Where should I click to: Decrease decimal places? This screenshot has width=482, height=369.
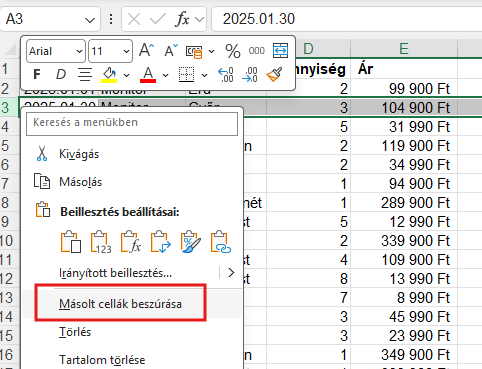[x=250, y=75]
